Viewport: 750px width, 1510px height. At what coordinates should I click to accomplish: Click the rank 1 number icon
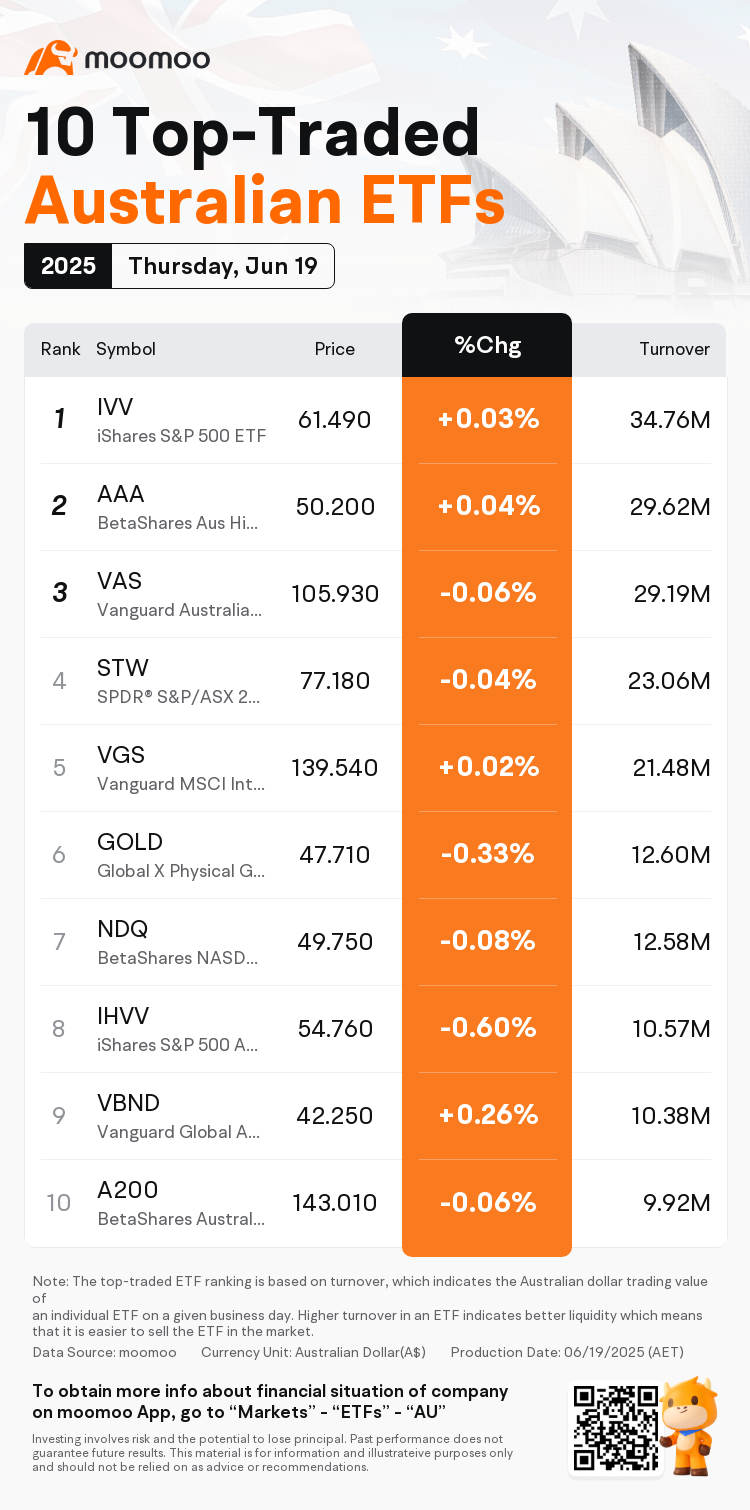click(60, 420)
